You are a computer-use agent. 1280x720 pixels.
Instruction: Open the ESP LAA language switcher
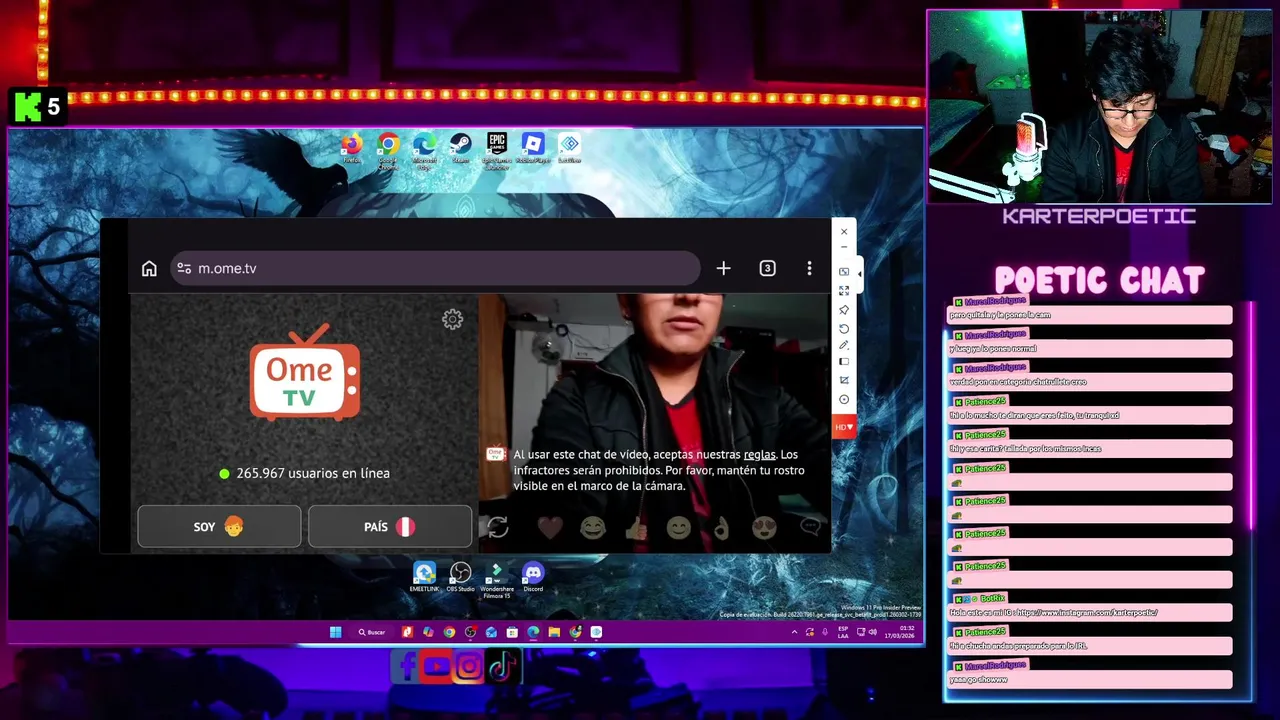pyautogui.click(x=843, y=632)
